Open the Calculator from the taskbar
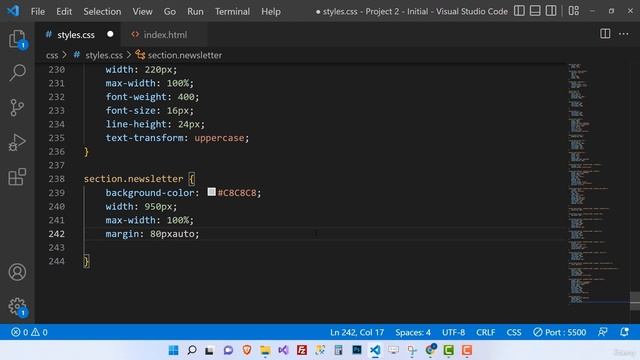This screenshot has height=360, width=640. [x=338, y=350]
